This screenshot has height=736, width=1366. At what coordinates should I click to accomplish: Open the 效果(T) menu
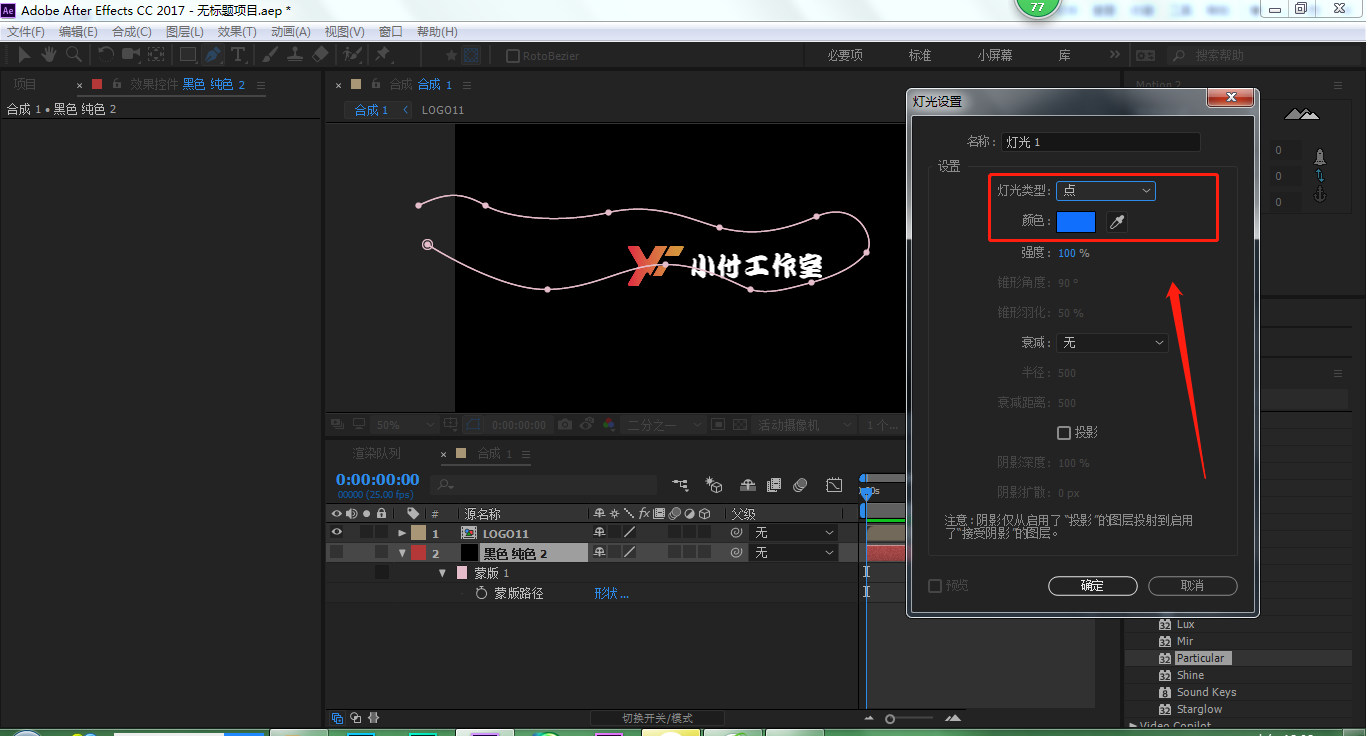pyautogui.click(x=237, y=32)
